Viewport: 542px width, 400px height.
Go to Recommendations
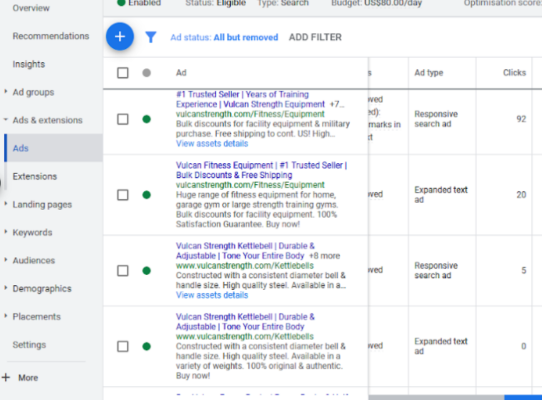(x=51, y=36)
